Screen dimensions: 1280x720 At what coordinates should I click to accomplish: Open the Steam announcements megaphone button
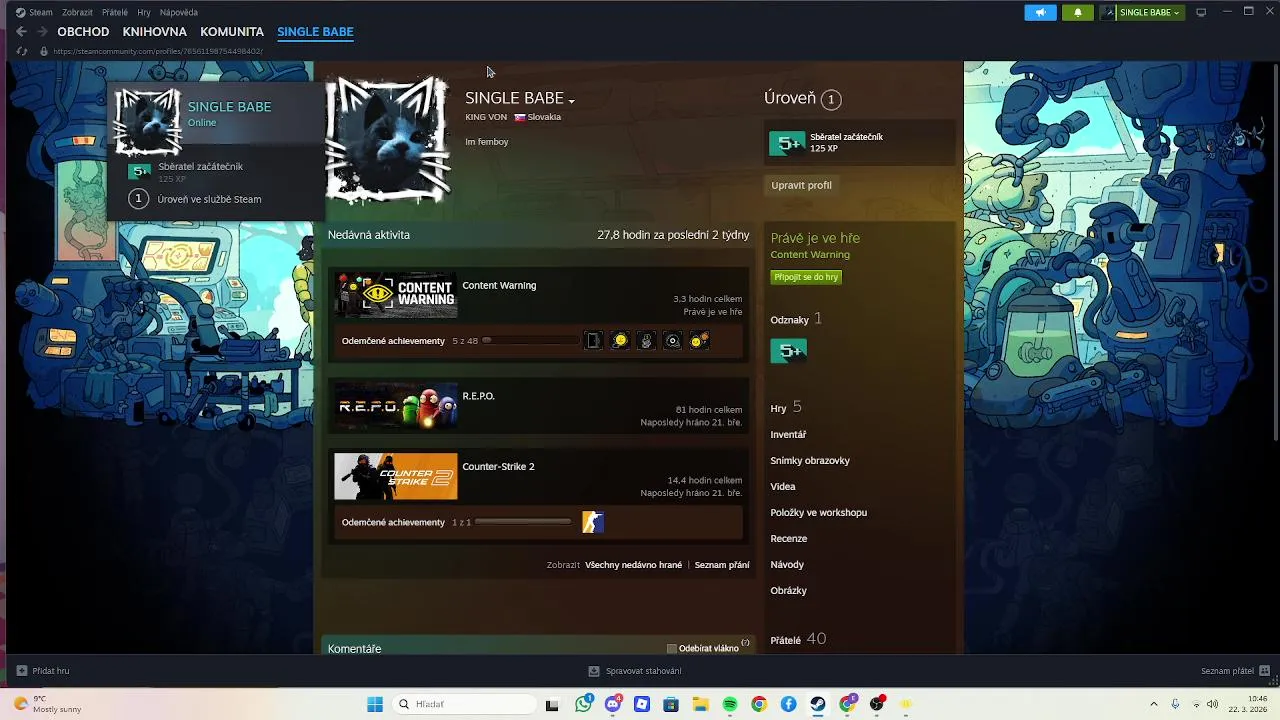point(1040,12)
